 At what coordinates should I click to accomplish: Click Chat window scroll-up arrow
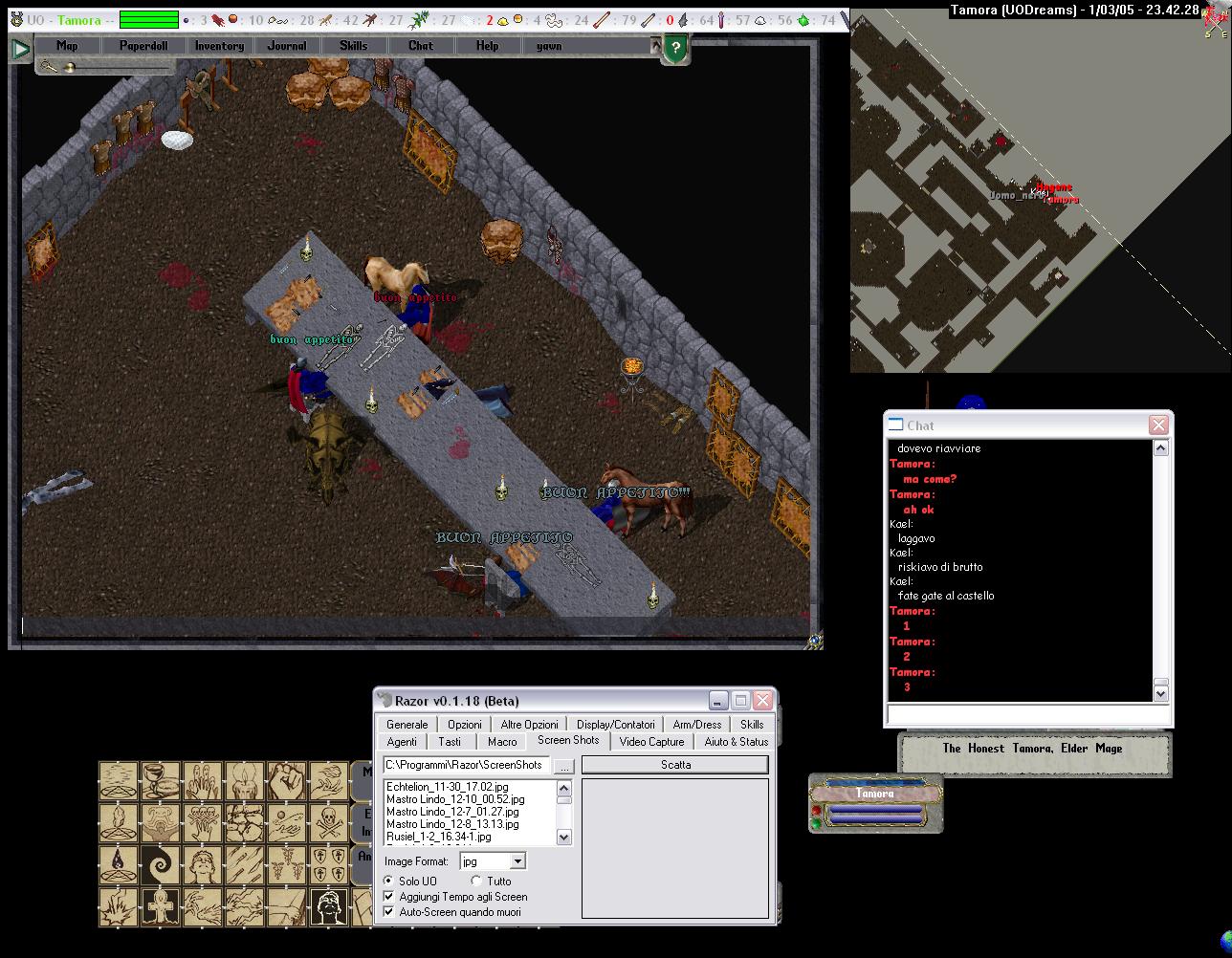(x=1161, y=448)
